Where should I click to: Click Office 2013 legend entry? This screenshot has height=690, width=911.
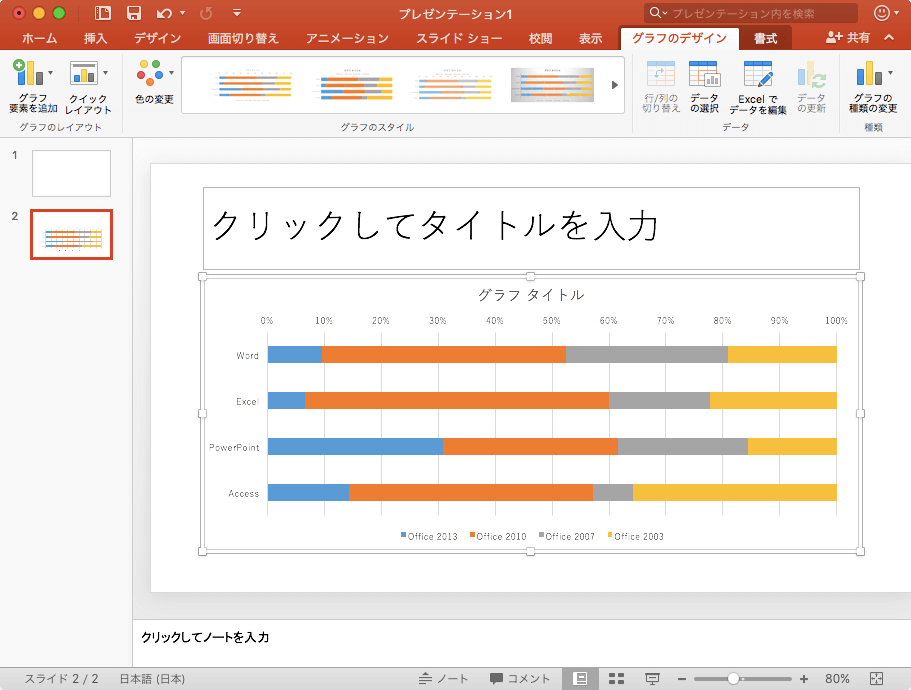click(x=429, y=536)
